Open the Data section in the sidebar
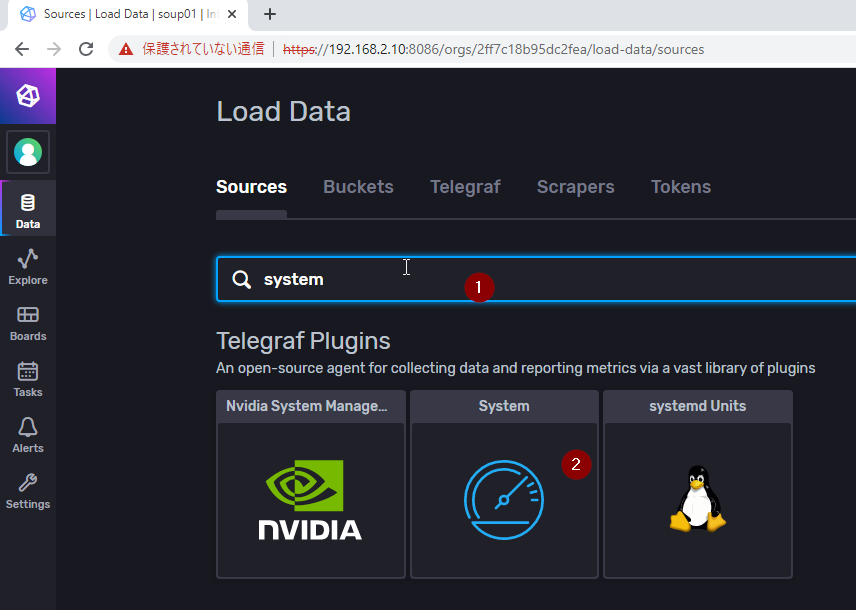 28,208
